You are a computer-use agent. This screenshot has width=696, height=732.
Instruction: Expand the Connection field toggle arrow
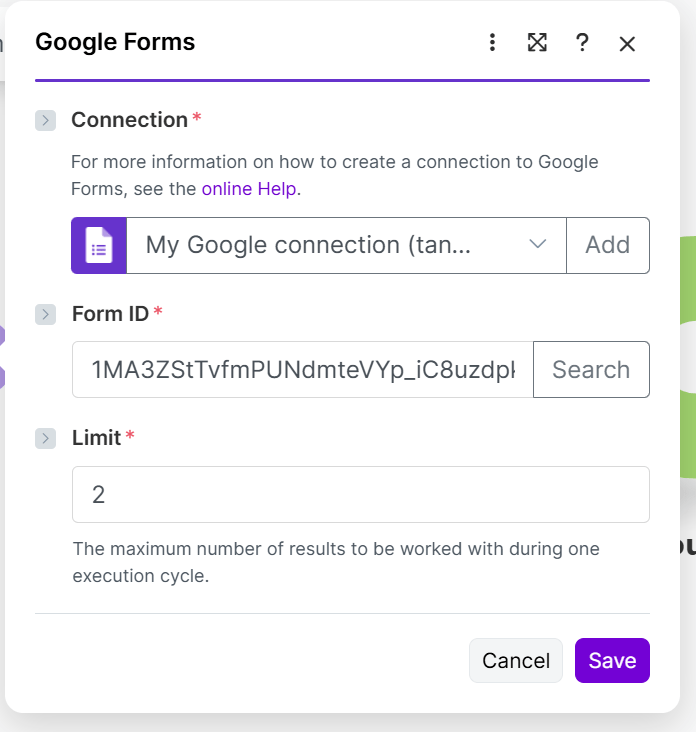click(x=45, y=120)
